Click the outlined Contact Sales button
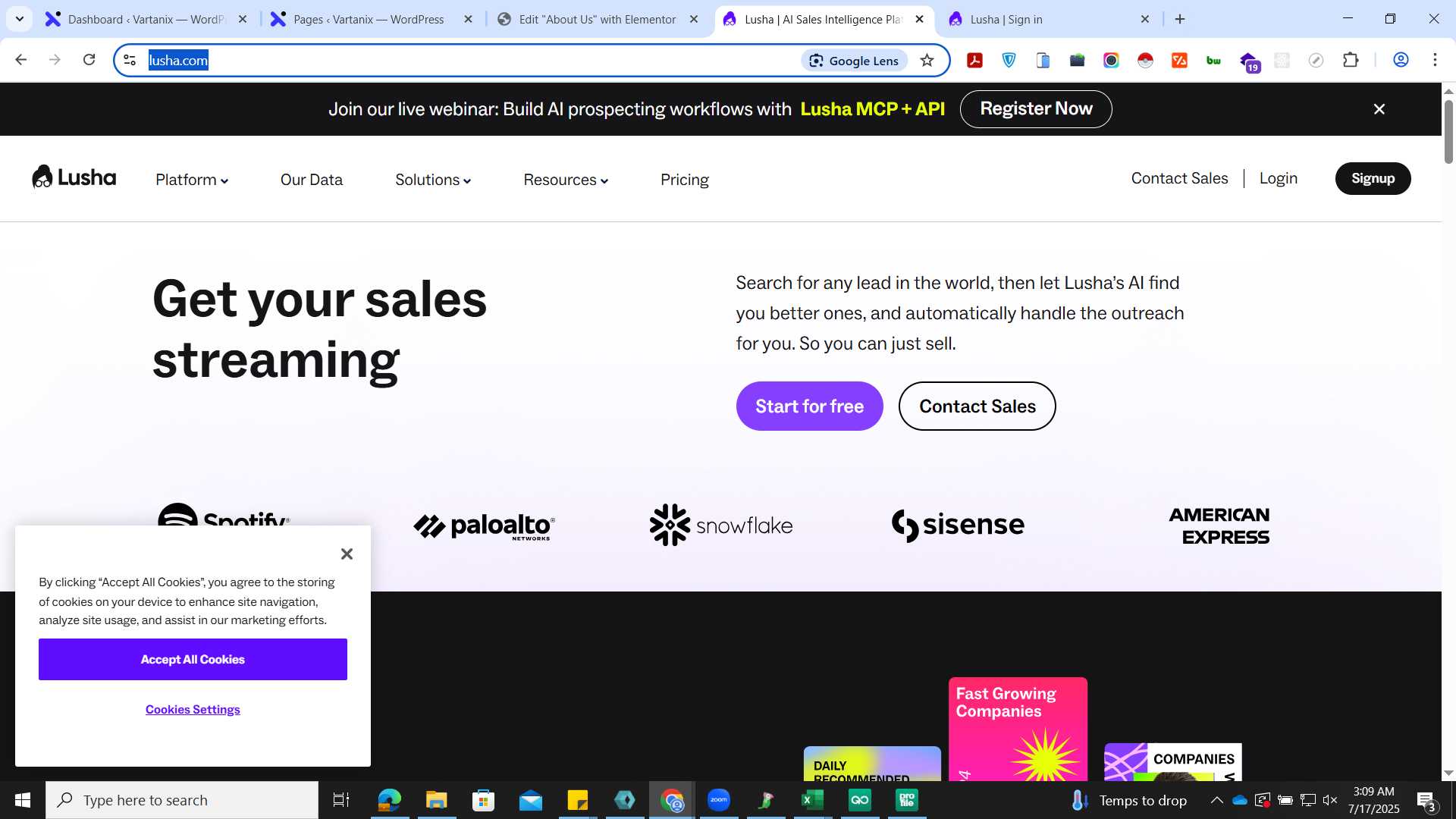1456x819 pixels. (x=977, y=406)
